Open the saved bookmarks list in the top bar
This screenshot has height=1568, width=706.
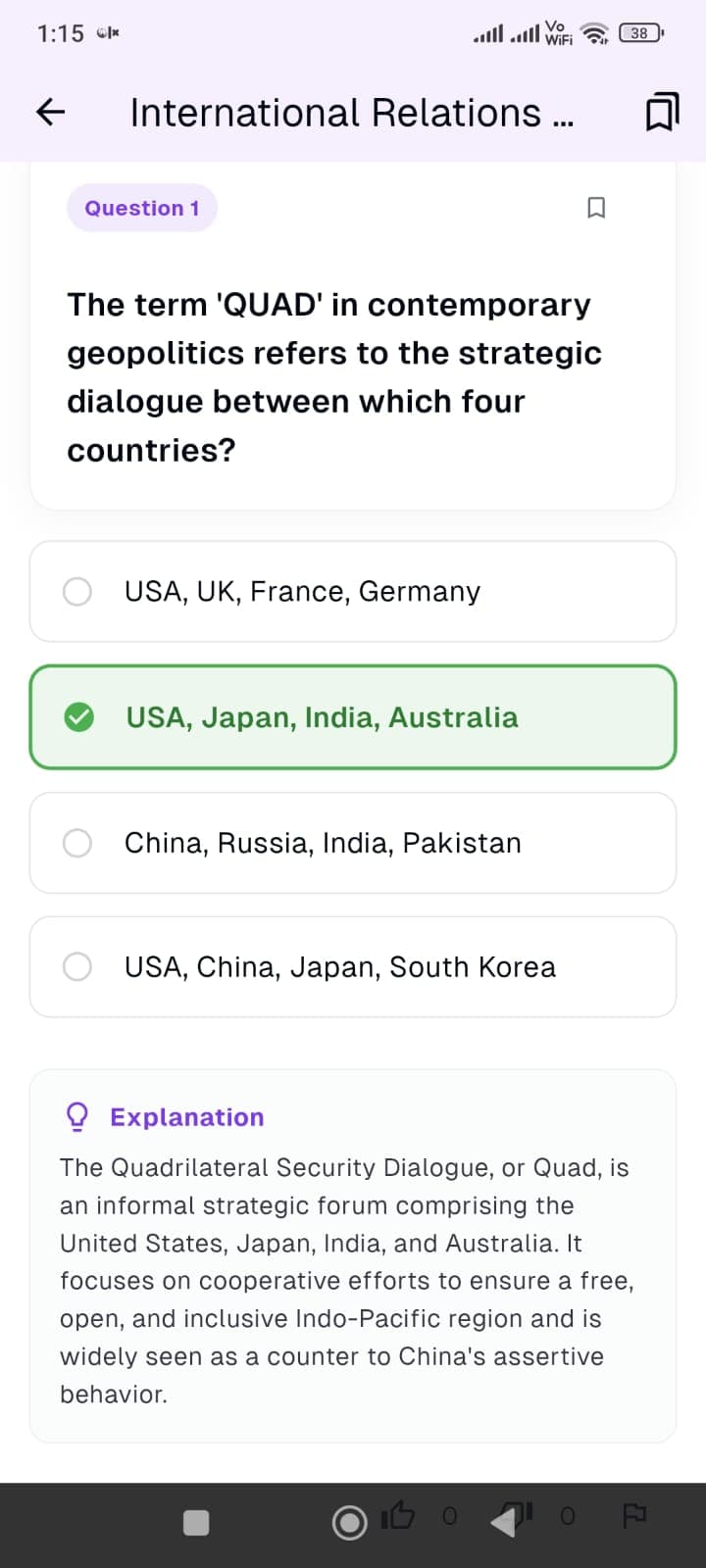point(662,111)
